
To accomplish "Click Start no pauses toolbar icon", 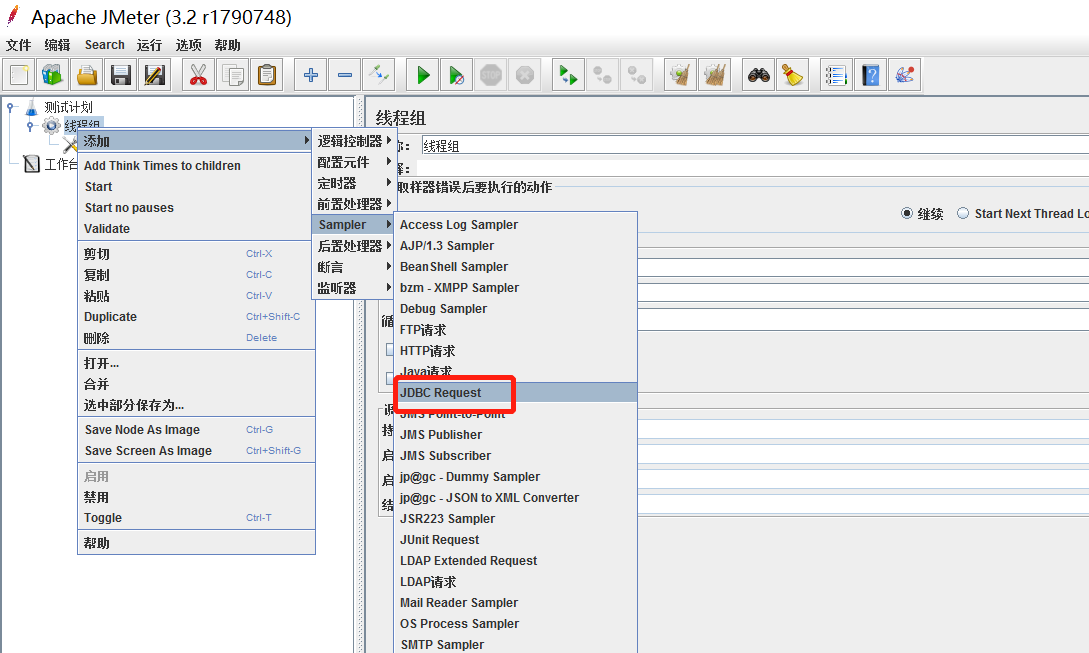I will click(456, 75).
